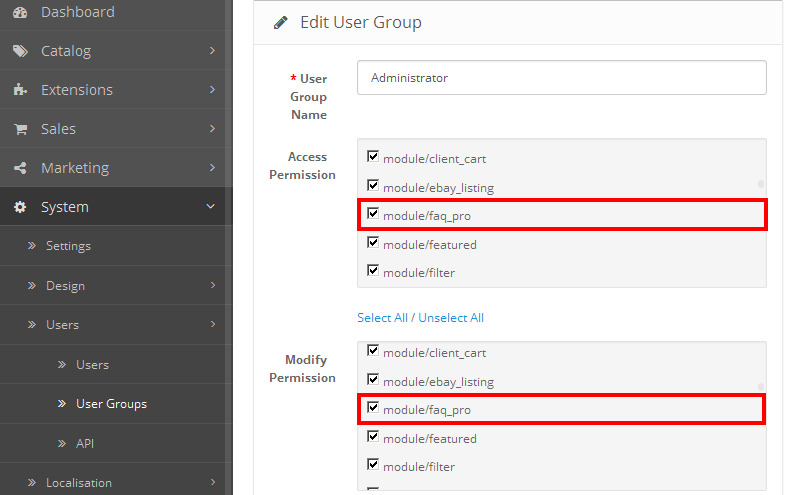Expand the Design submenu arrow
The image size is (800, 495).
(212, 286)
